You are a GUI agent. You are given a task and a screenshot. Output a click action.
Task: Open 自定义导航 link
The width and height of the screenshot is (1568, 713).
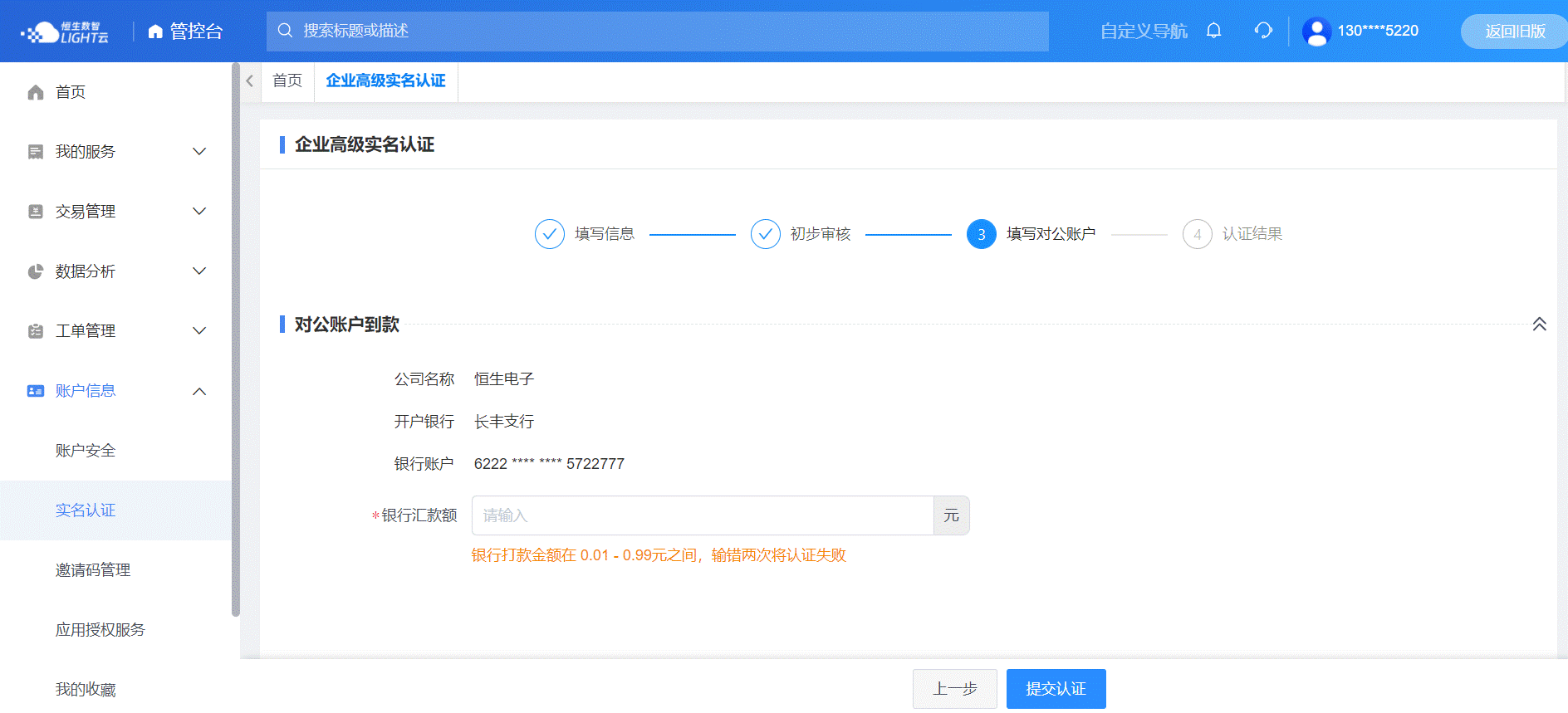[1144, 32]
